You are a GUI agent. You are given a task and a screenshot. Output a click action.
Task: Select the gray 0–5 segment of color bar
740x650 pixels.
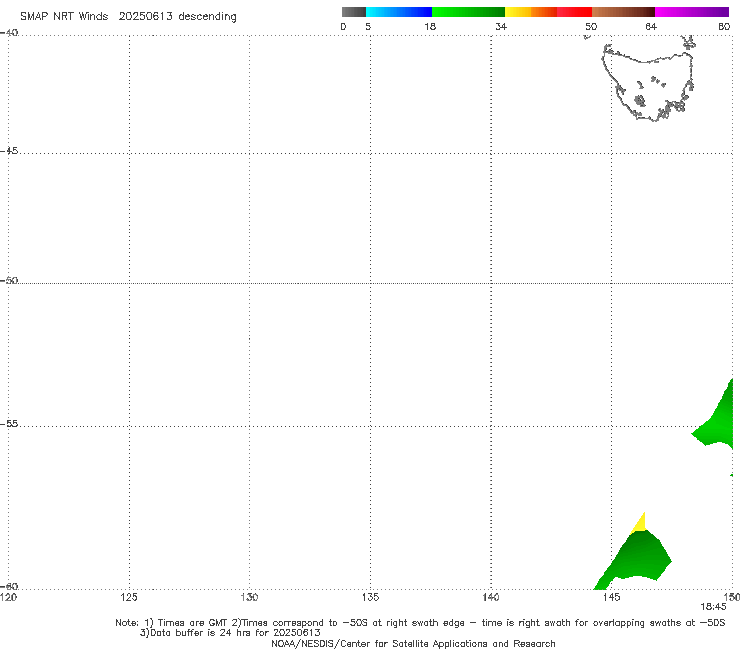click(354, 12)
